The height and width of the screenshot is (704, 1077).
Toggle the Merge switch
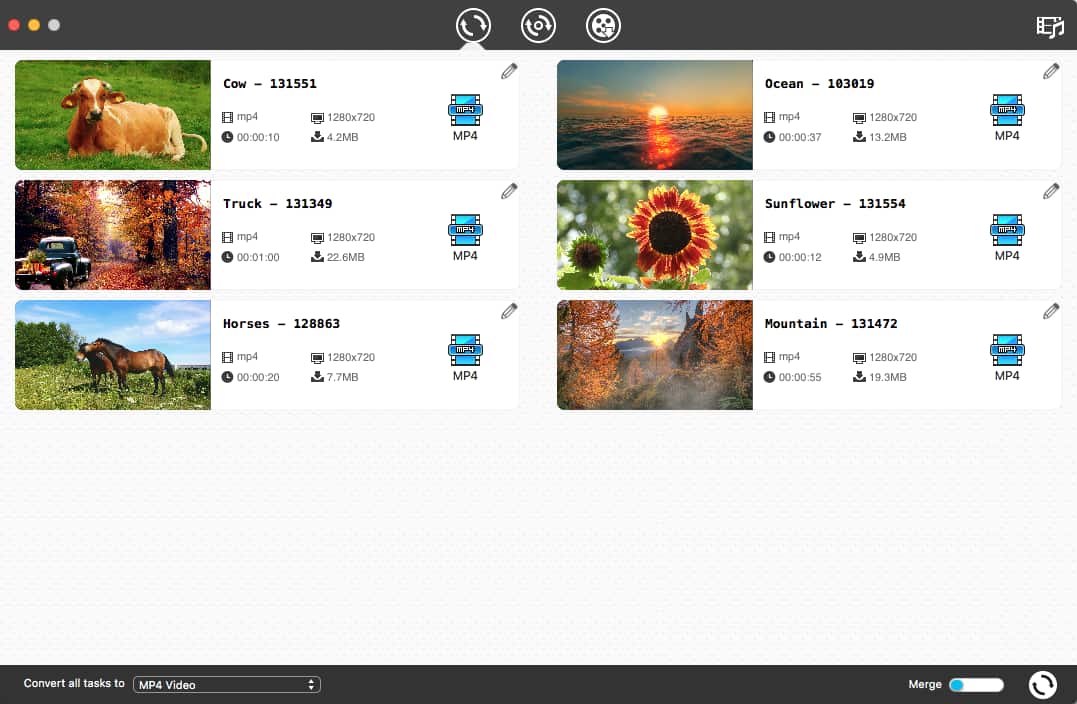click(x=976, y=685)
